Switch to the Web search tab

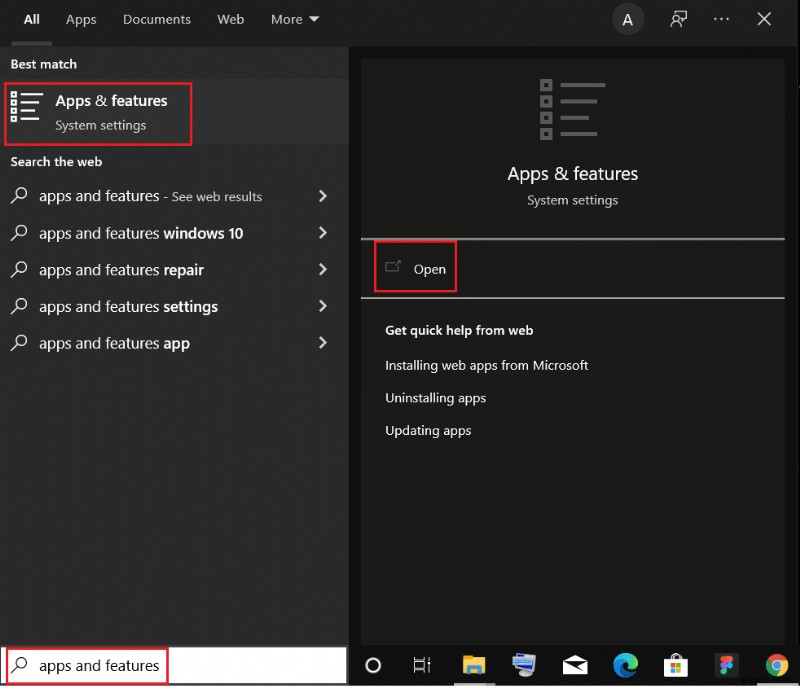coord(230,19)
